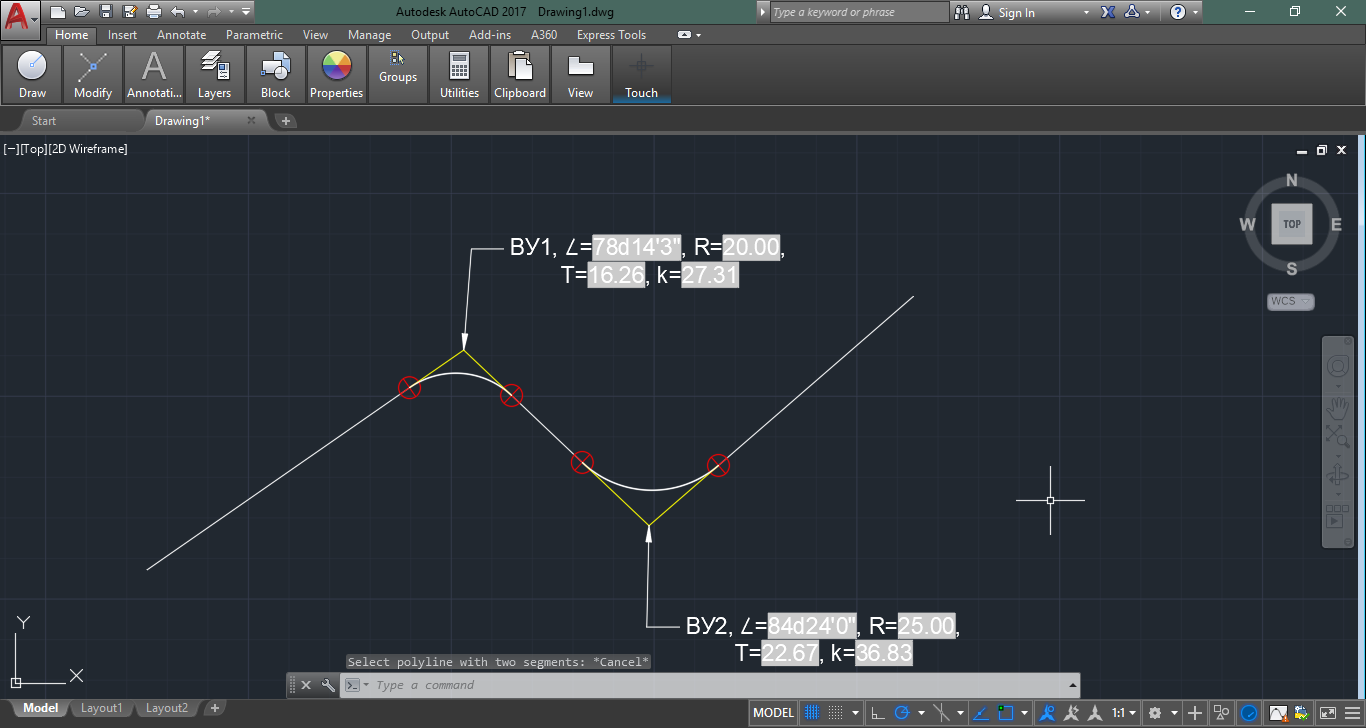The image size is (1366, 728).
Task: Click the Plot printer icon
Action: coord(153,12)
